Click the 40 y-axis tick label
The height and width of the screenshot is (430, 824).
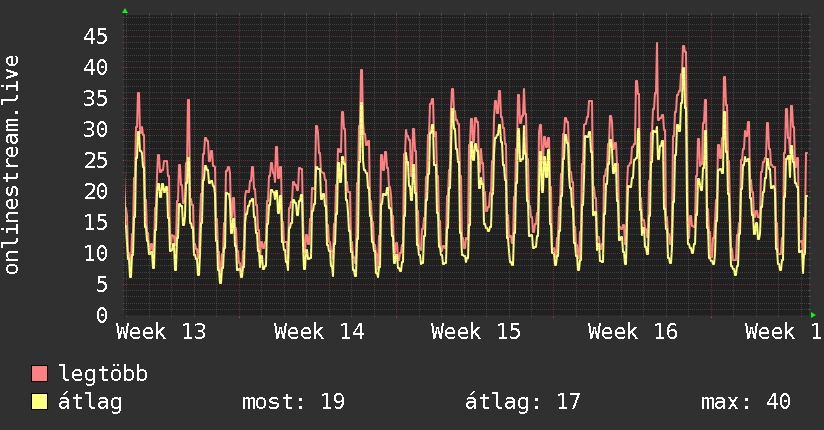pyautogui.click(x=96, y=67)
